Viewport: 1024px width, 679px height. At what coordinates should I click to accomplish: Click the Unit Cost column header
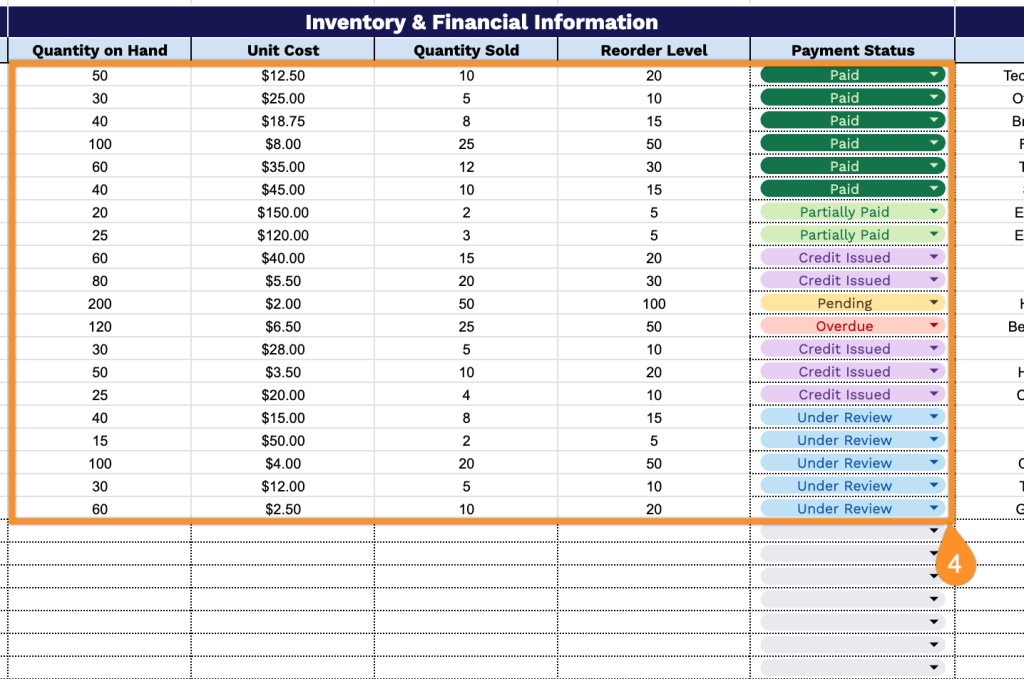coord(282,50)
